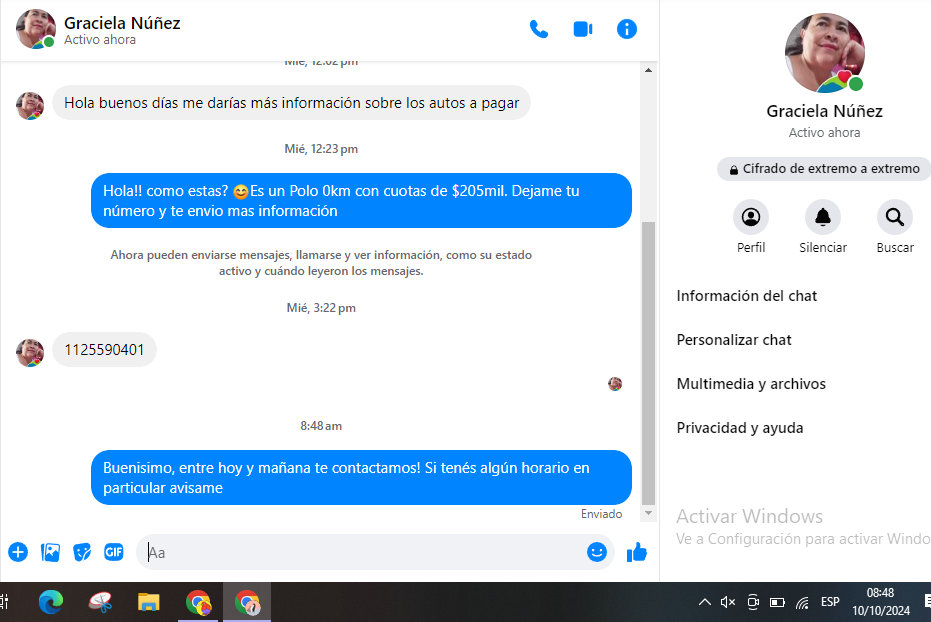Click the Aa message input field
931x622 pixels.
coord(360,552)
